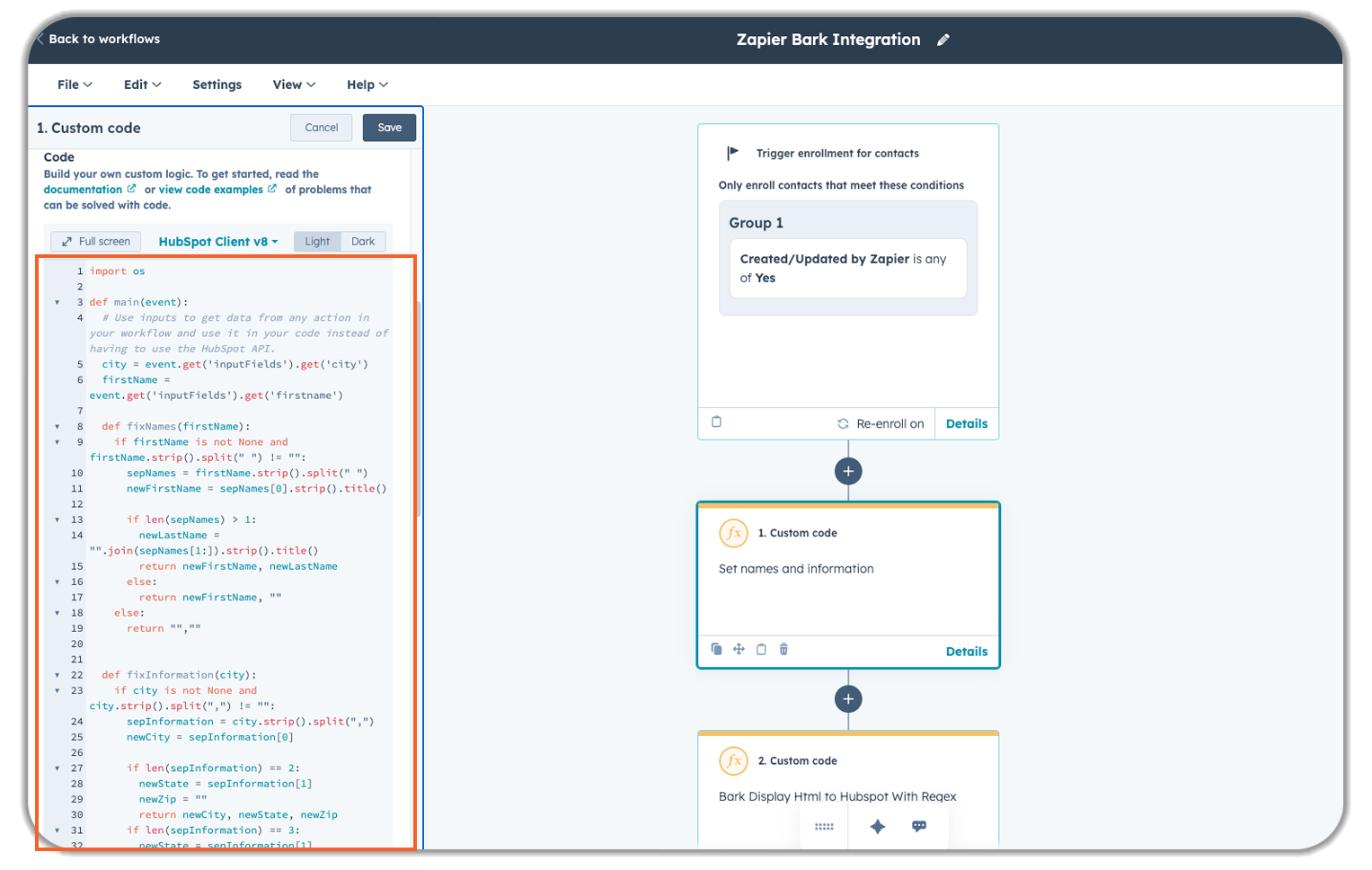Click the 'Zapier Bark Integration' workflow title
This screenshot has height=870, width=1372.
(828, 40)
